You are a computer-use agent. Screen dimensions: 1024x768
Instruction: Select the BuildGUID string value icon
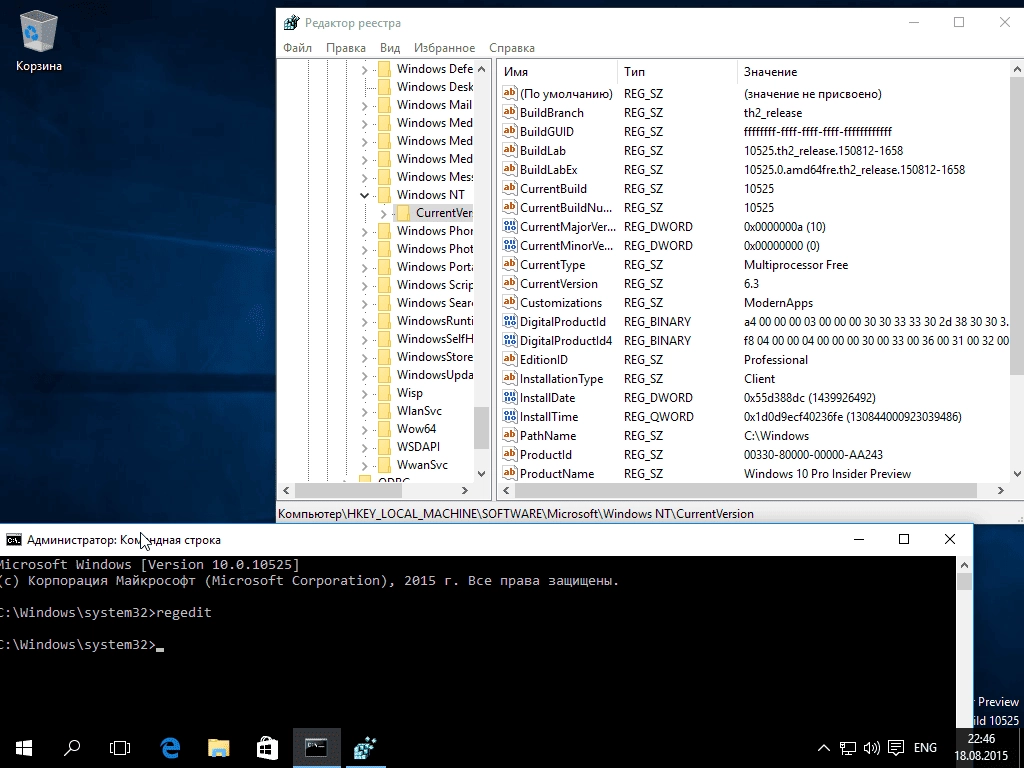coord(509,131)
